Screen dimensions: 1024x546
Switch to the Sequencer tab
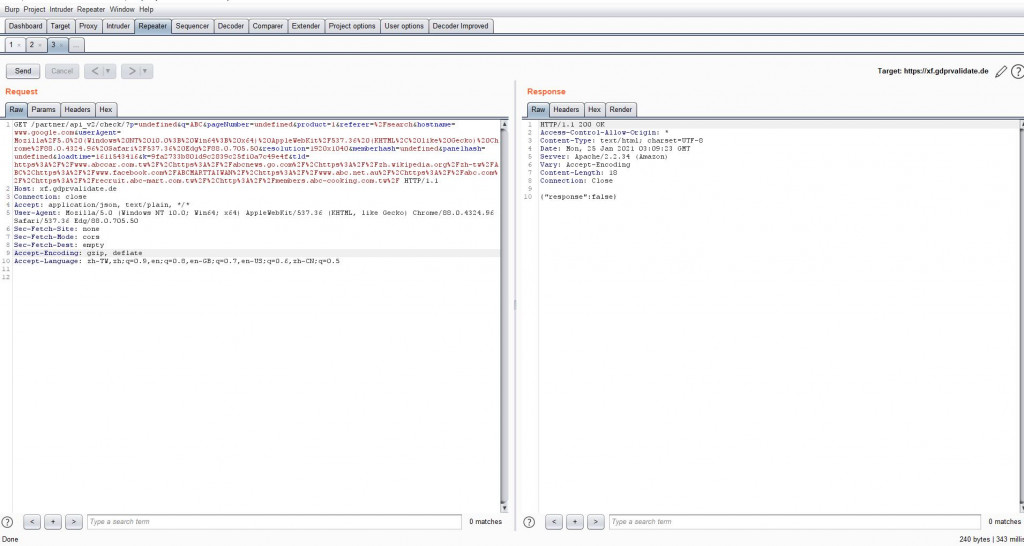point(193,26)
